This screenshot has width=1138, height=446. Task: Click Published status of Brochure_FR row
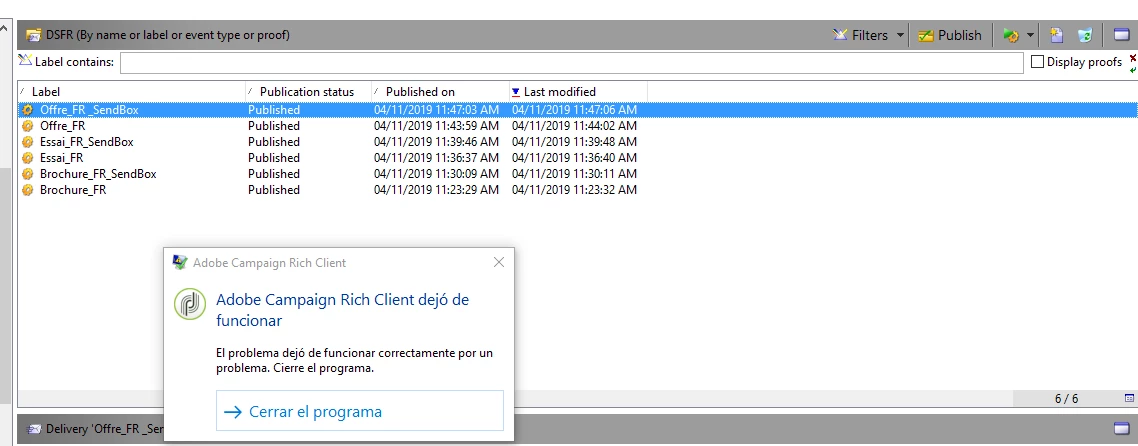274,190
